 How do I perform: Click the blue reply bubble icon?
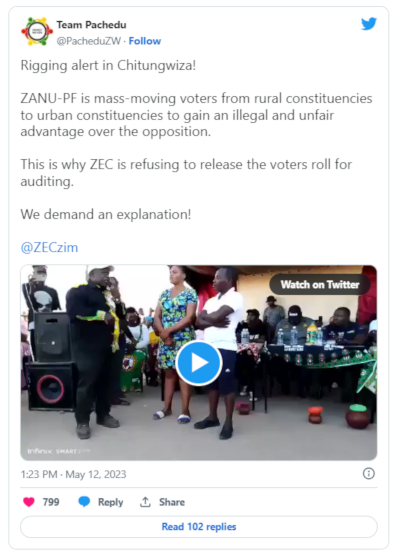[84, 502]
